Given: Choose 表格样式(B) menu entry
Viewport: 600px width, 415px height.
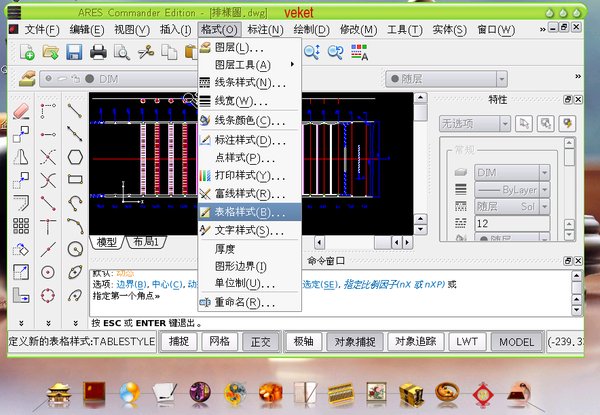Looking at the screenshot, I should (249, 212).
